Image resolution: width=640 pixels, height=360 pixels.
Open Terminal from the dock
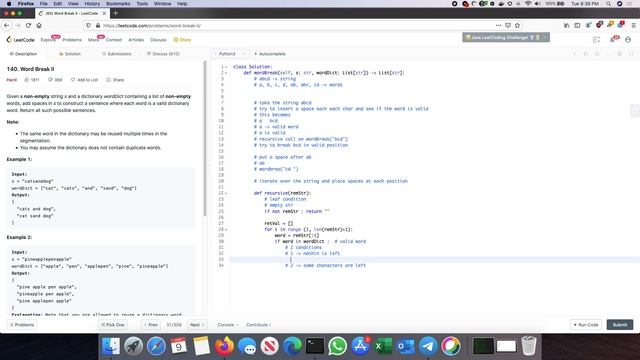pos(315,346)
